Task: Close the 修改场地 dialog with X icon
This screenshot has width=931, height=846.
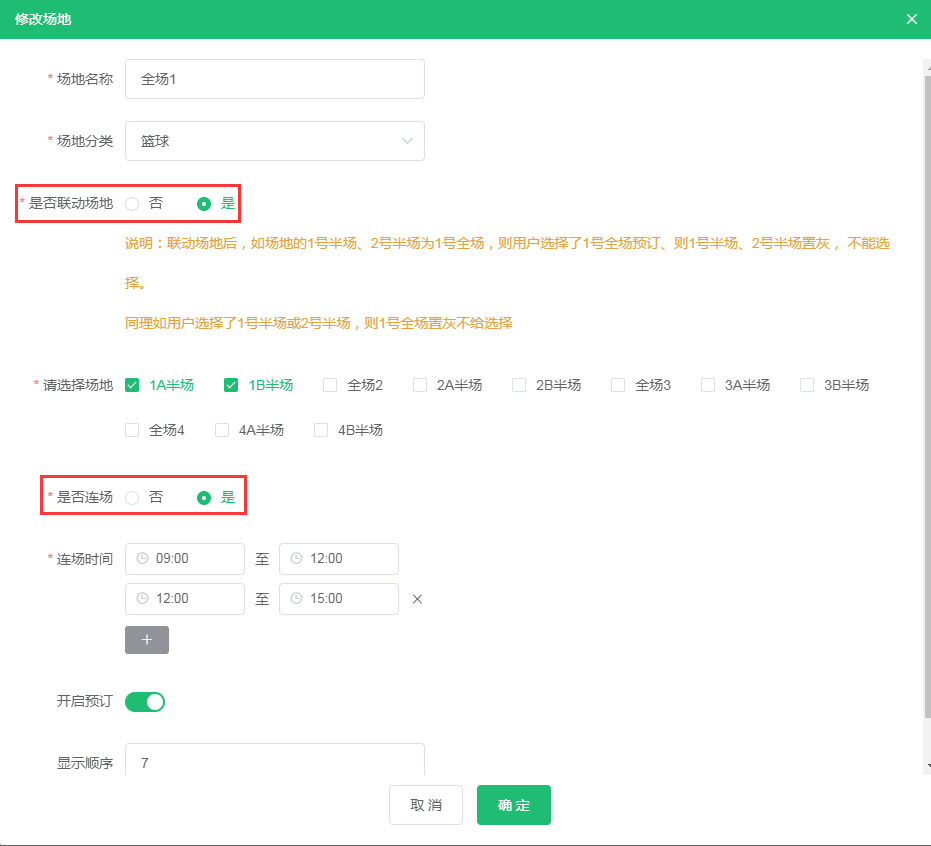Action: click(911, 19)
